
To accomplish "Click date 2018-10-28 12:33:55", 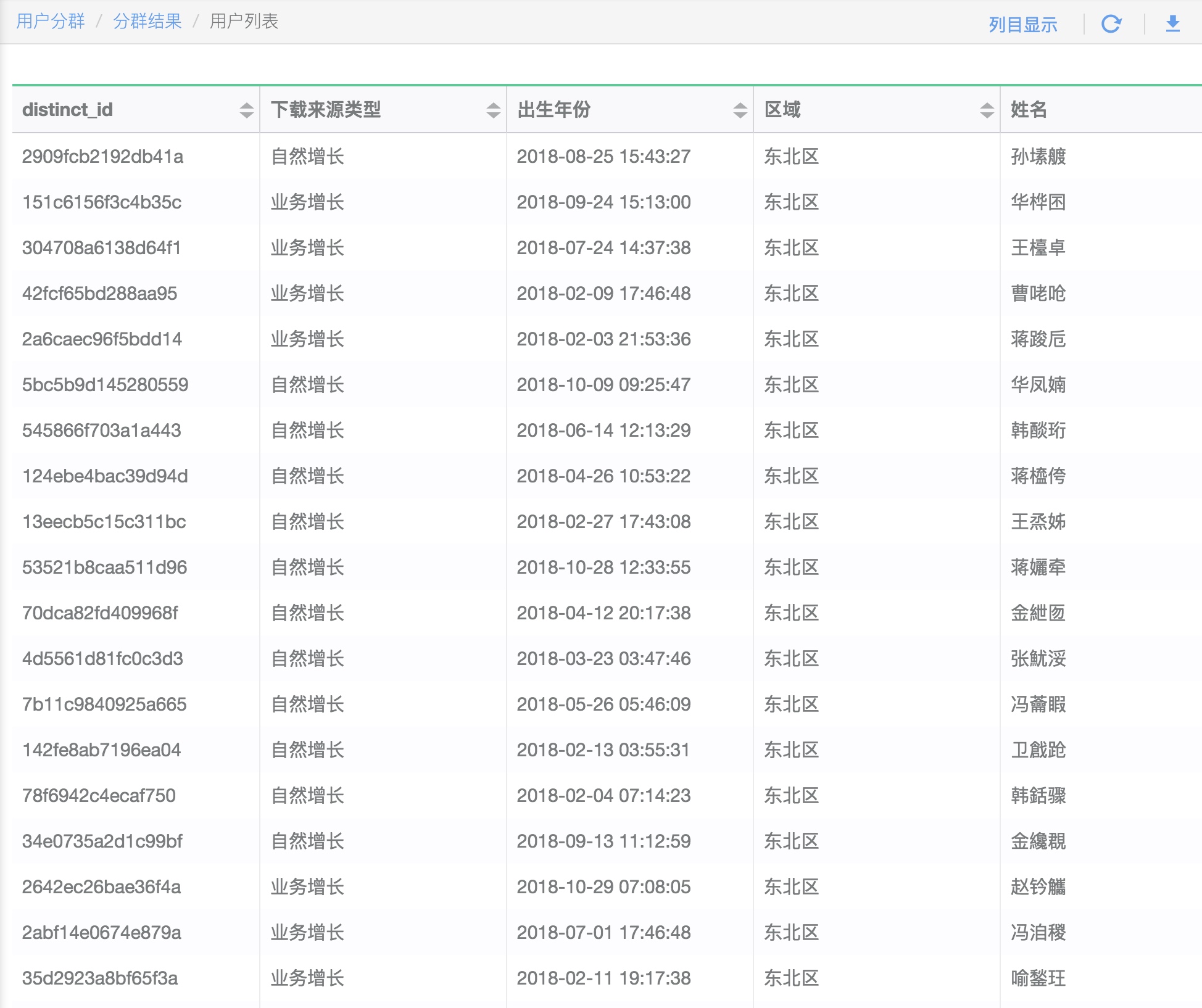I will point(603,568).
